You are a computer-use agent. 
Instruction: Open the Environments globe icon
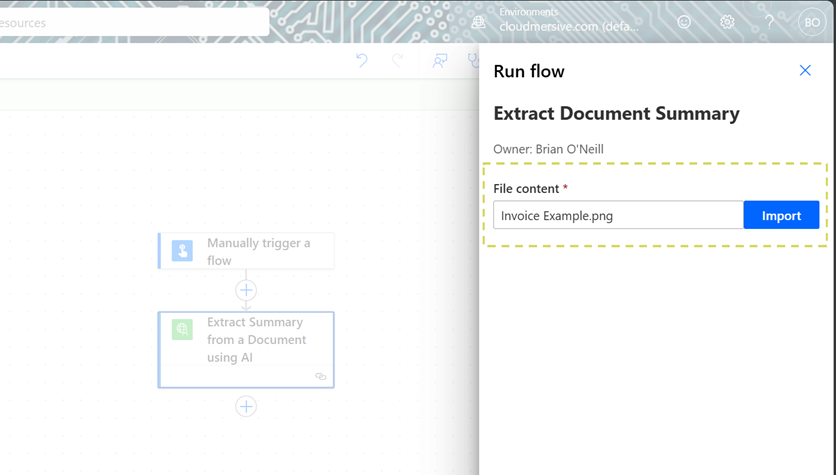tap(479, 22)
